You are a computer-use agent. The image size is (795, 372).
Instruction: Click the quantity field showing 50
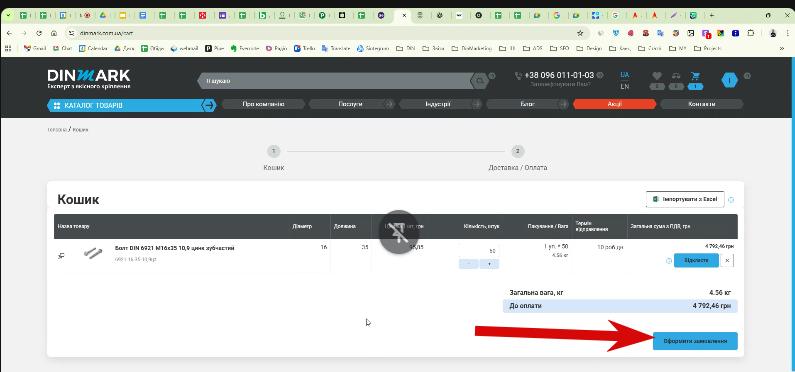coord(479,251)
